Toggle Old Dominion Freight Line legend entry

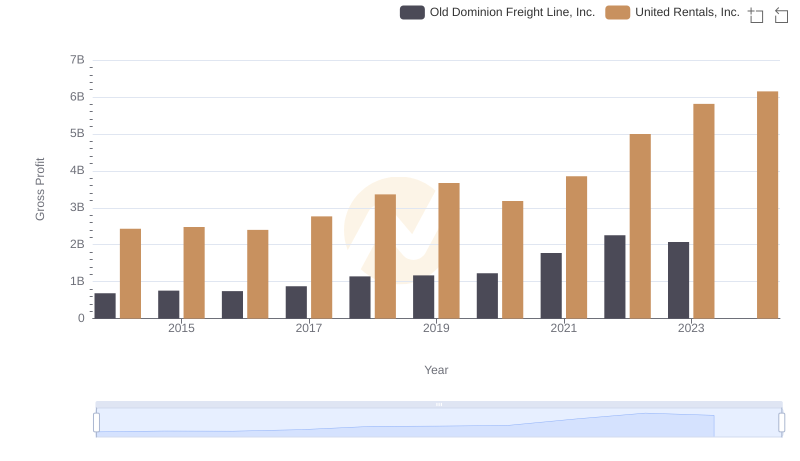pos(497,12)
